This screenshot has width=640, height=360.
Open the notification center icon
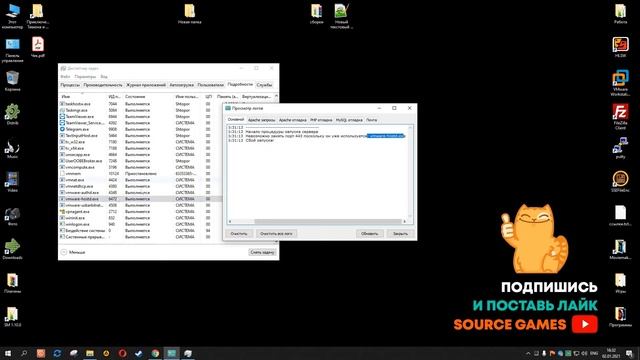tap(629, 353)
